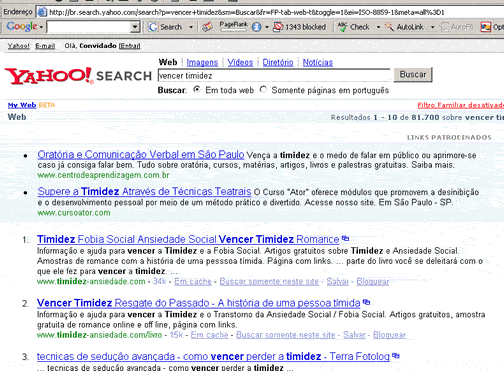This screenshot has width=504, height=371.
Task: Click the spell Check toolbar button
Action: [x=353, y=27]
